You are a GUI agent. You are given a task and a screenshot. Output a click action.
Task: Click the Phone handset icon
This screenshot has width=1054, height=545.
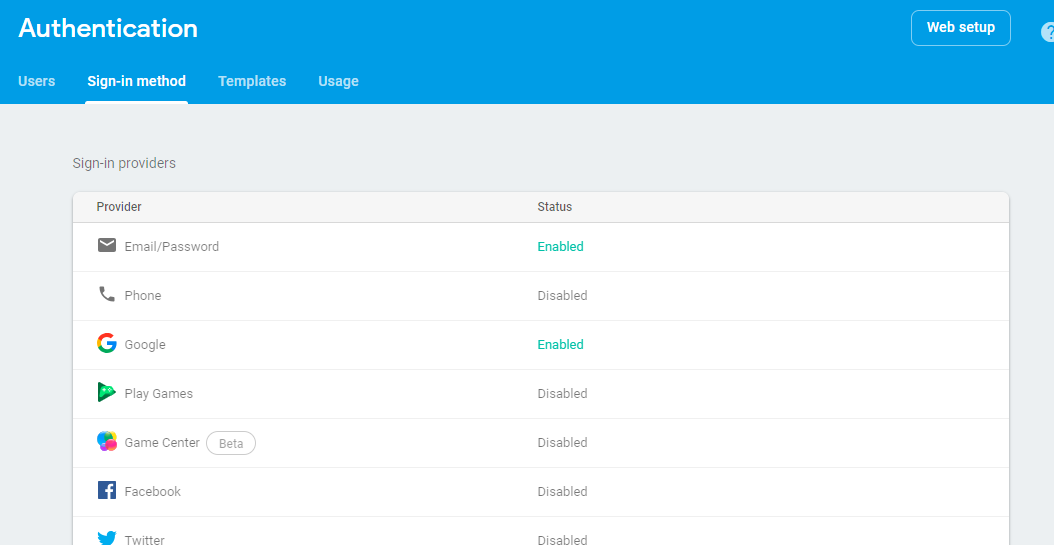pyautogui.click(x=107, y=294)
